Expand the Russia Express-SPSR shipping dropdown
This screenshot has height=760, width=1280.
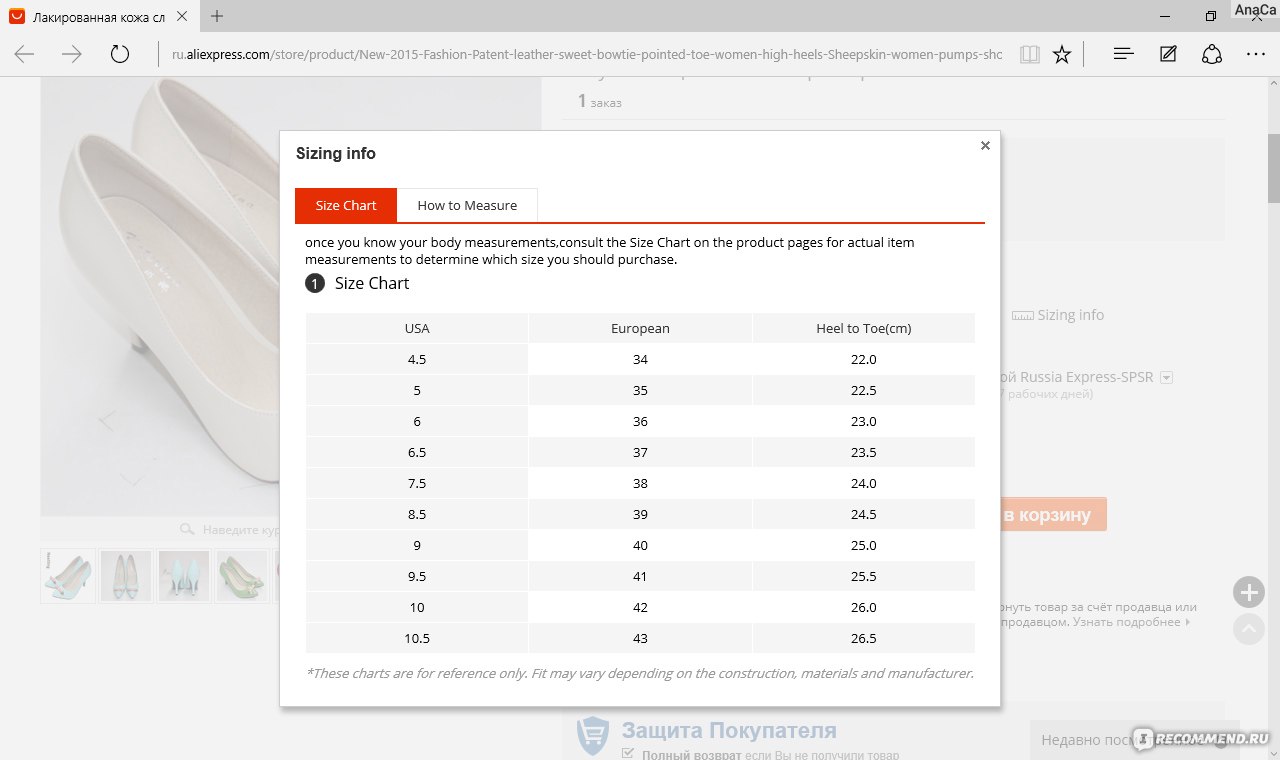(x=1166, y=378)
